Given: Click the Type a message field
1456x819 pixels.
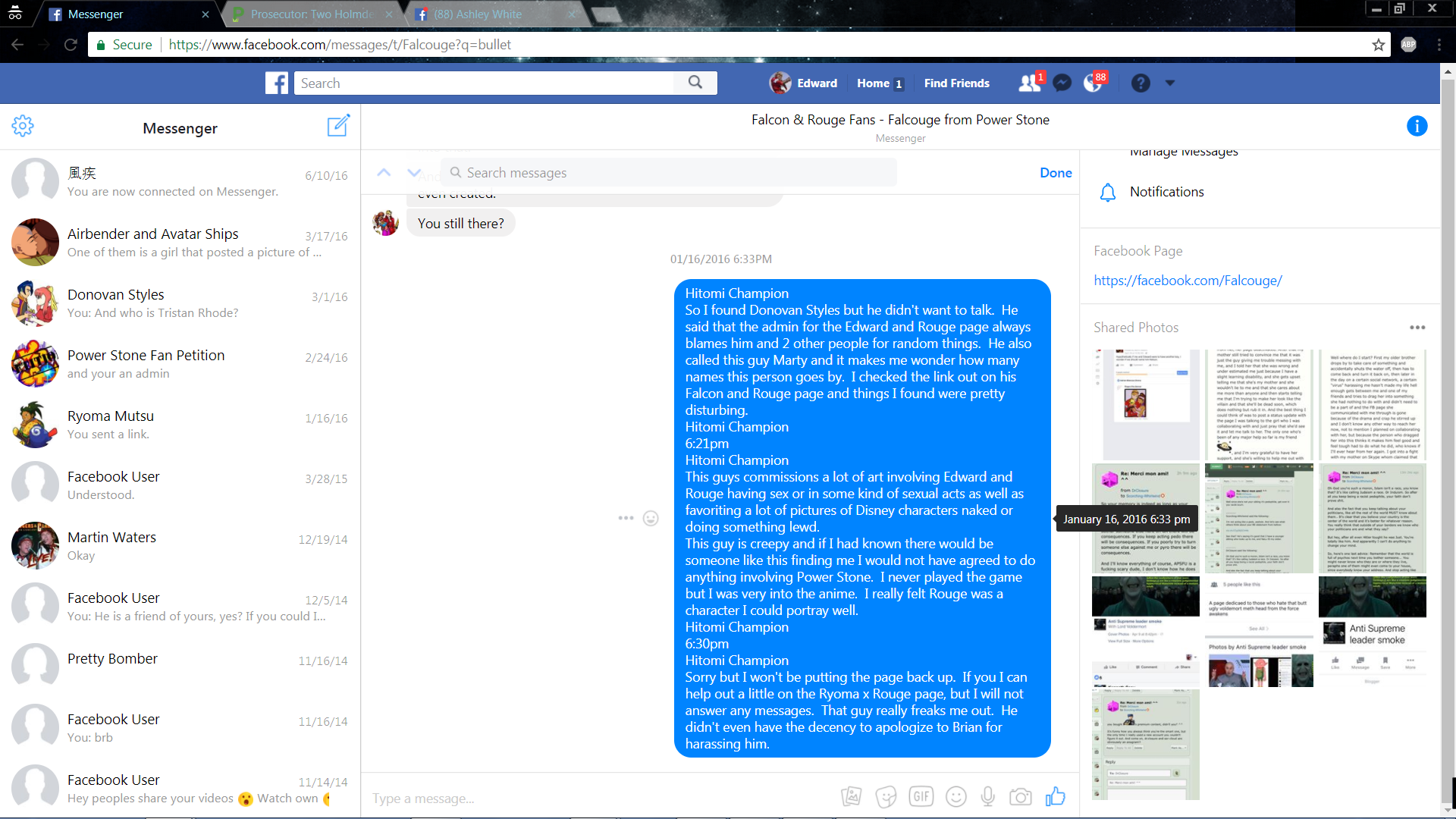Looking at the screenshot, I should point(599,798).
